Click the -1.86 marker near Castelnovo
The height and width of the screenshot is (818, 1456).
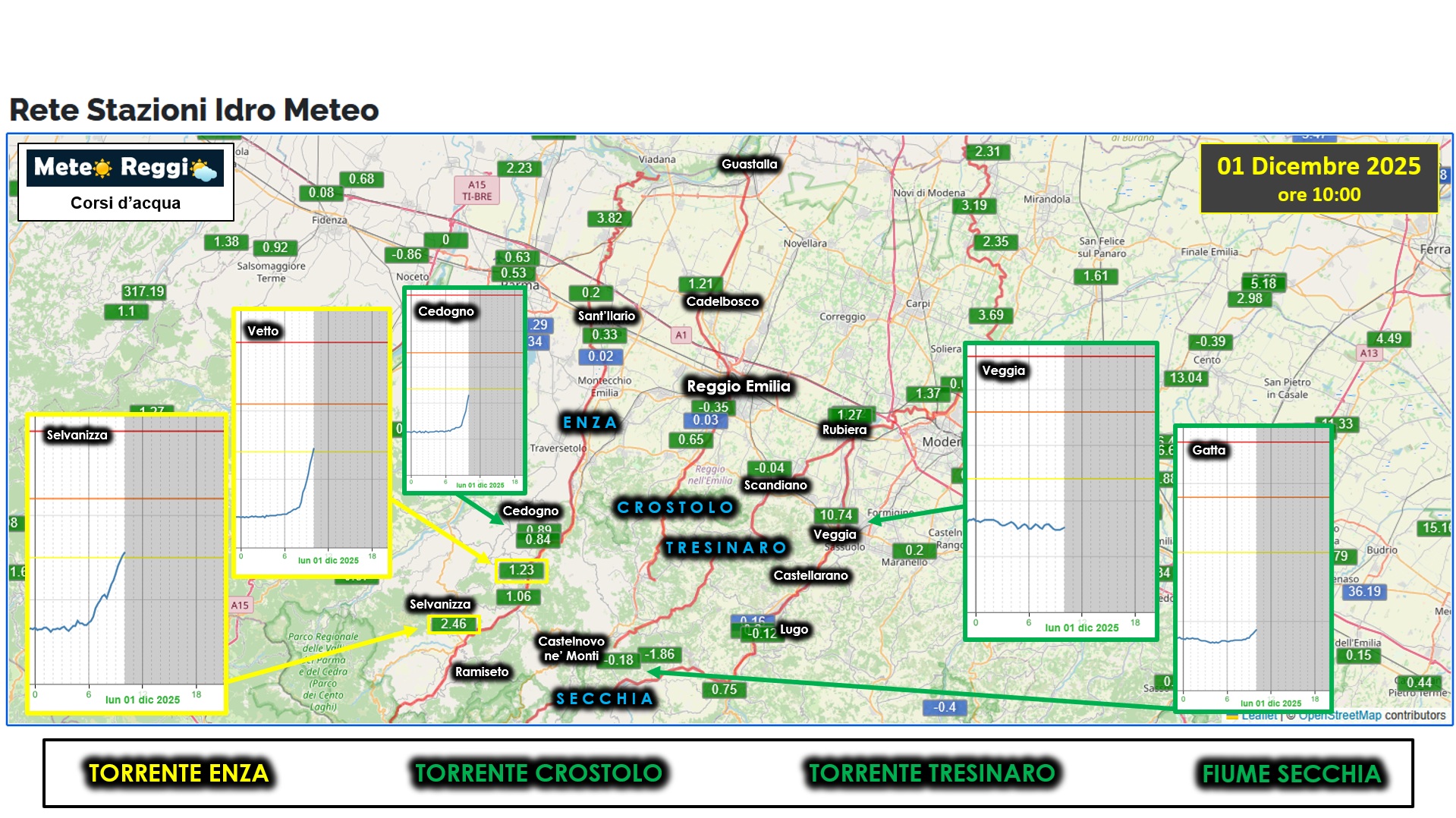pos(659,654)
